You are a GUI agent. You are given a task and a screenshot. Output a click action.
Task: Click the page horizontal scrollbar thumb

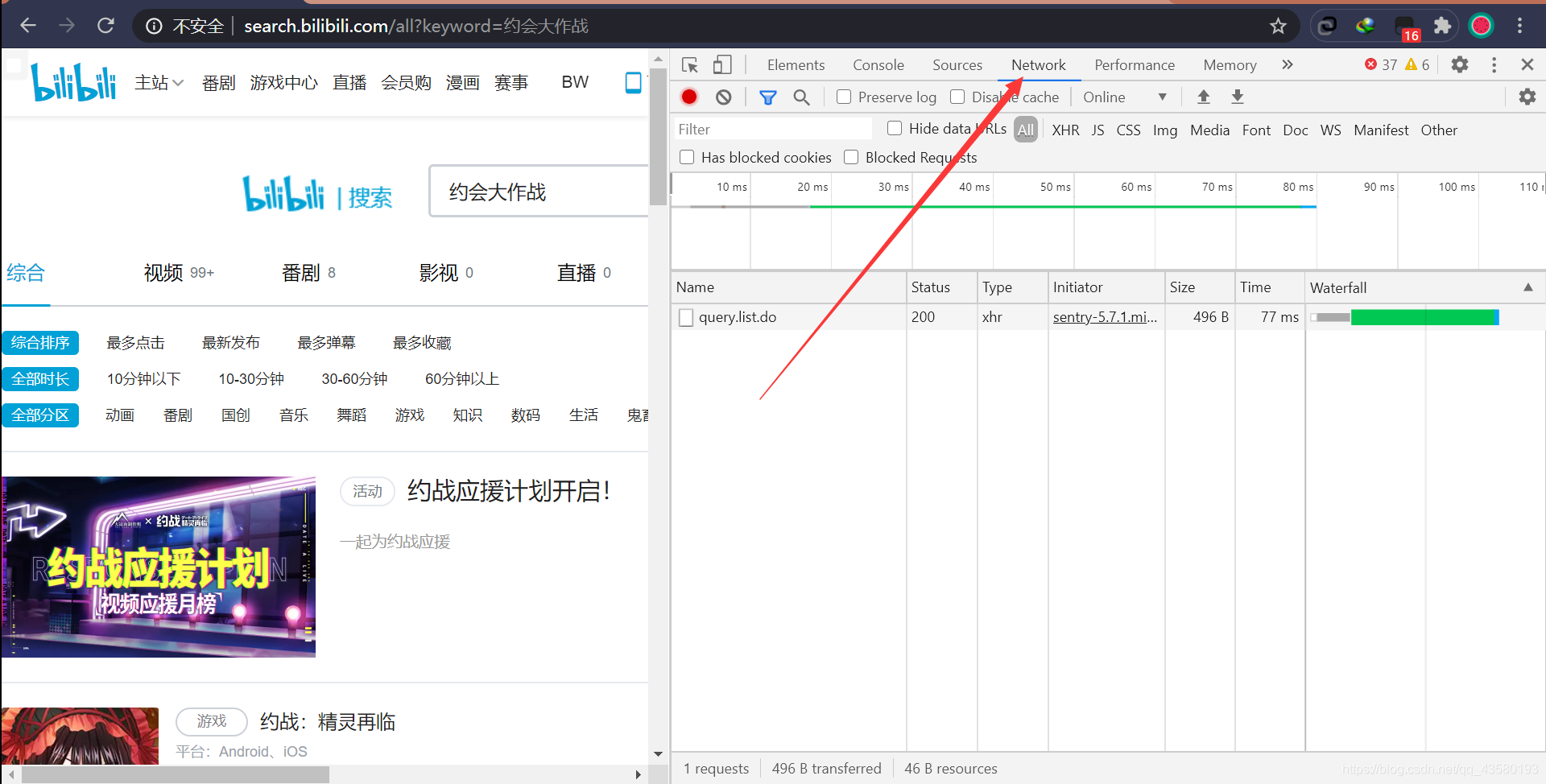175,774
